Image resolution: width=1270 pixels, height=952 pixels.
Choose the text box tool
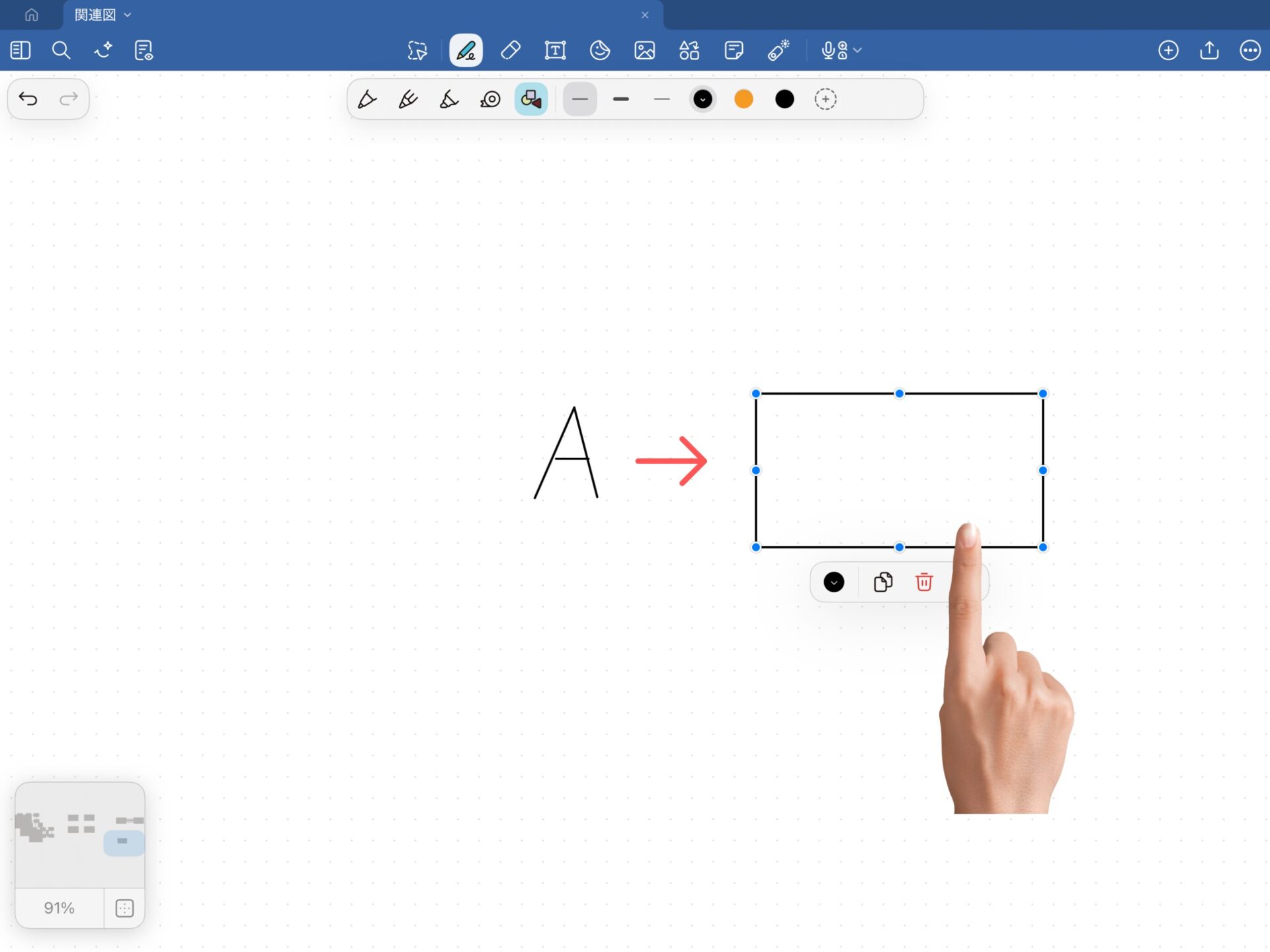coord(555,50)
